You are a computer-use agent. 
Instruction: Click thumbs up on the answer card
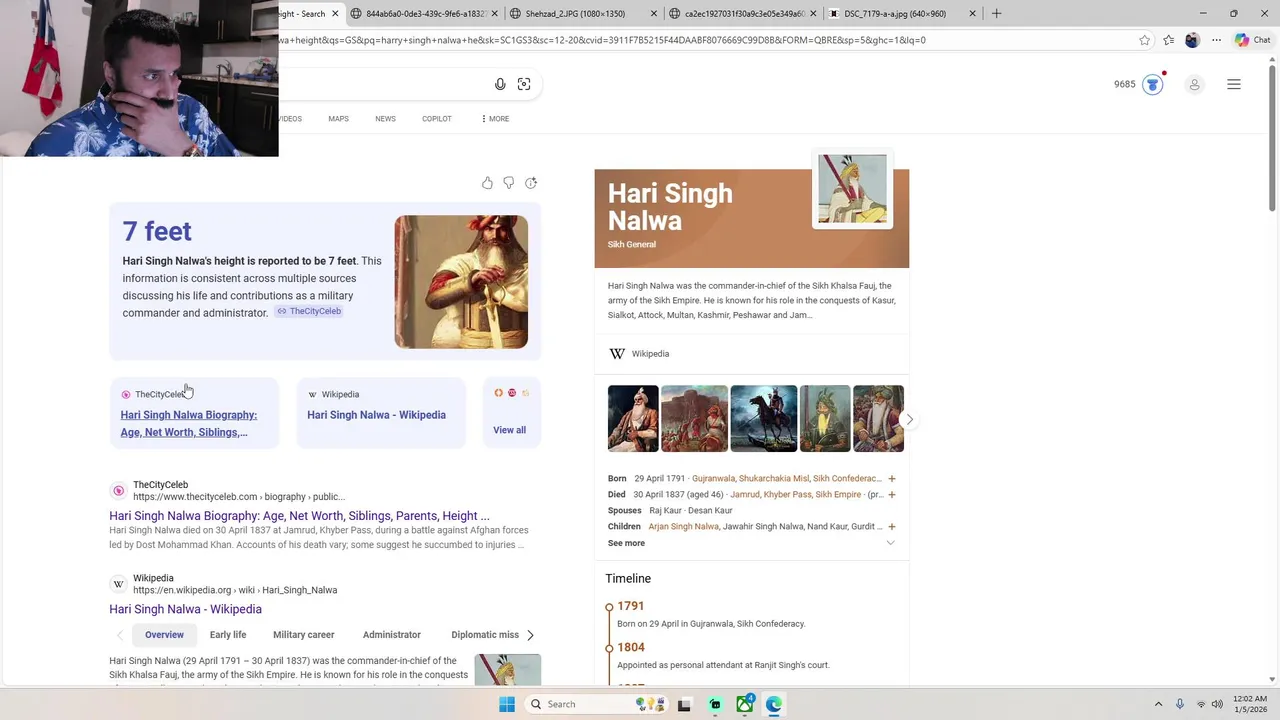point(487,183)
